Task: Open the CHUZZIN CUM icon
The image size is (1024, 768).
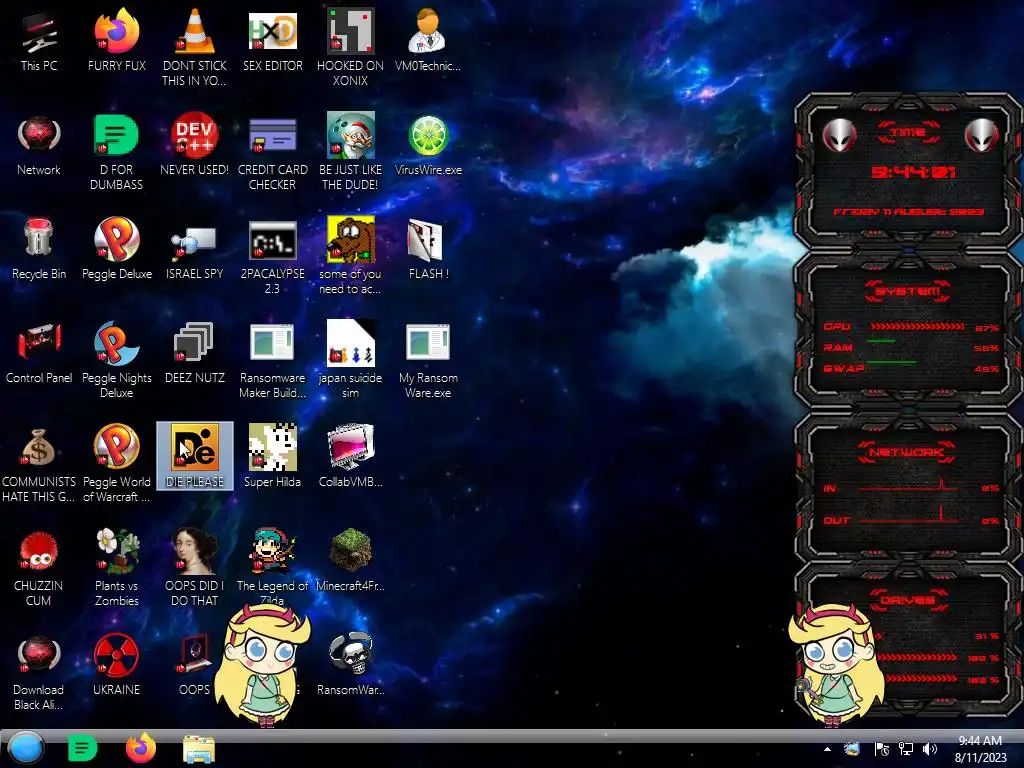Action: click(39, 567)
